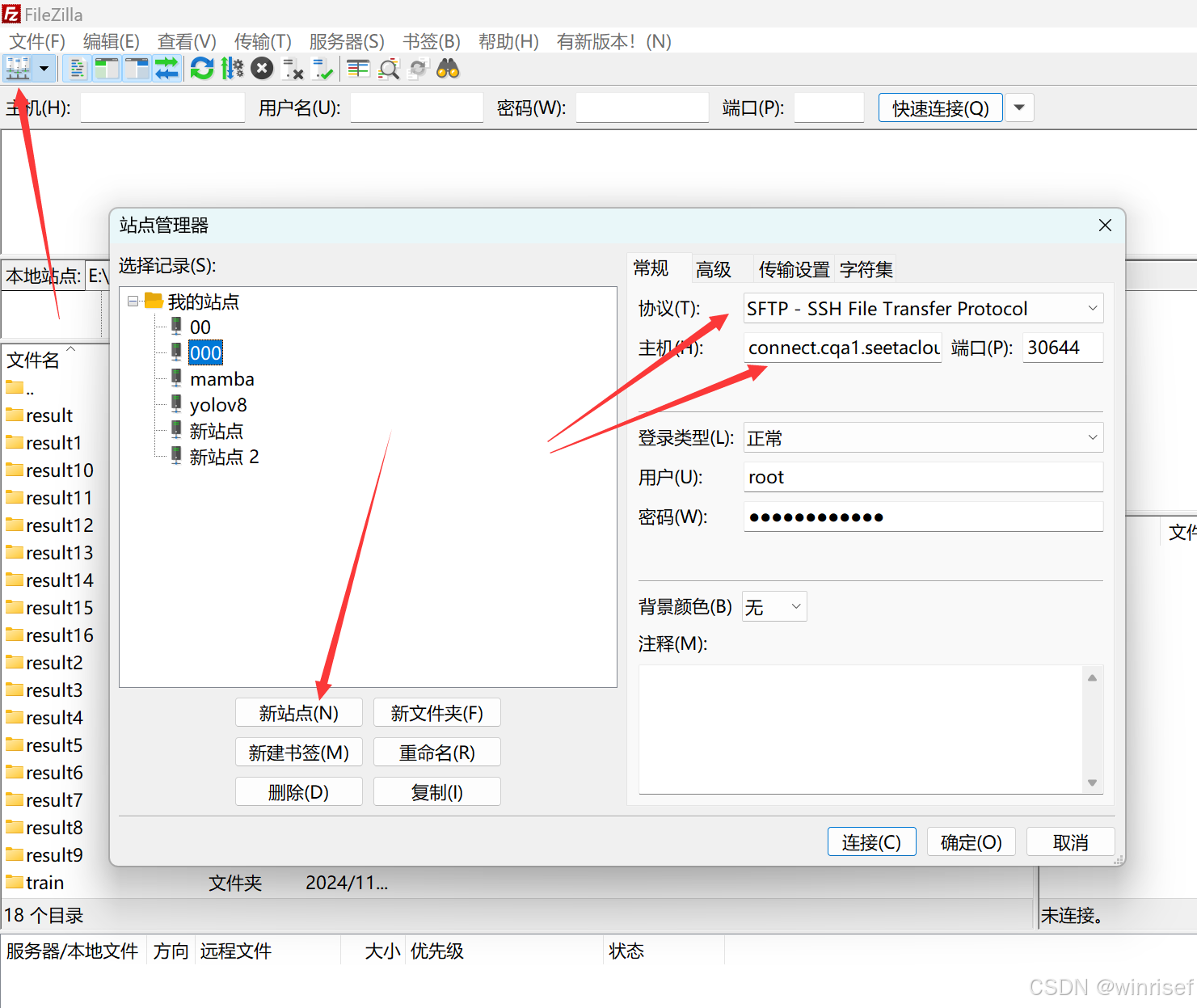Click the 连接(C) button
Viewport: 1197px width, 1008px height.
pyautogui.click(x=871, y=842)
